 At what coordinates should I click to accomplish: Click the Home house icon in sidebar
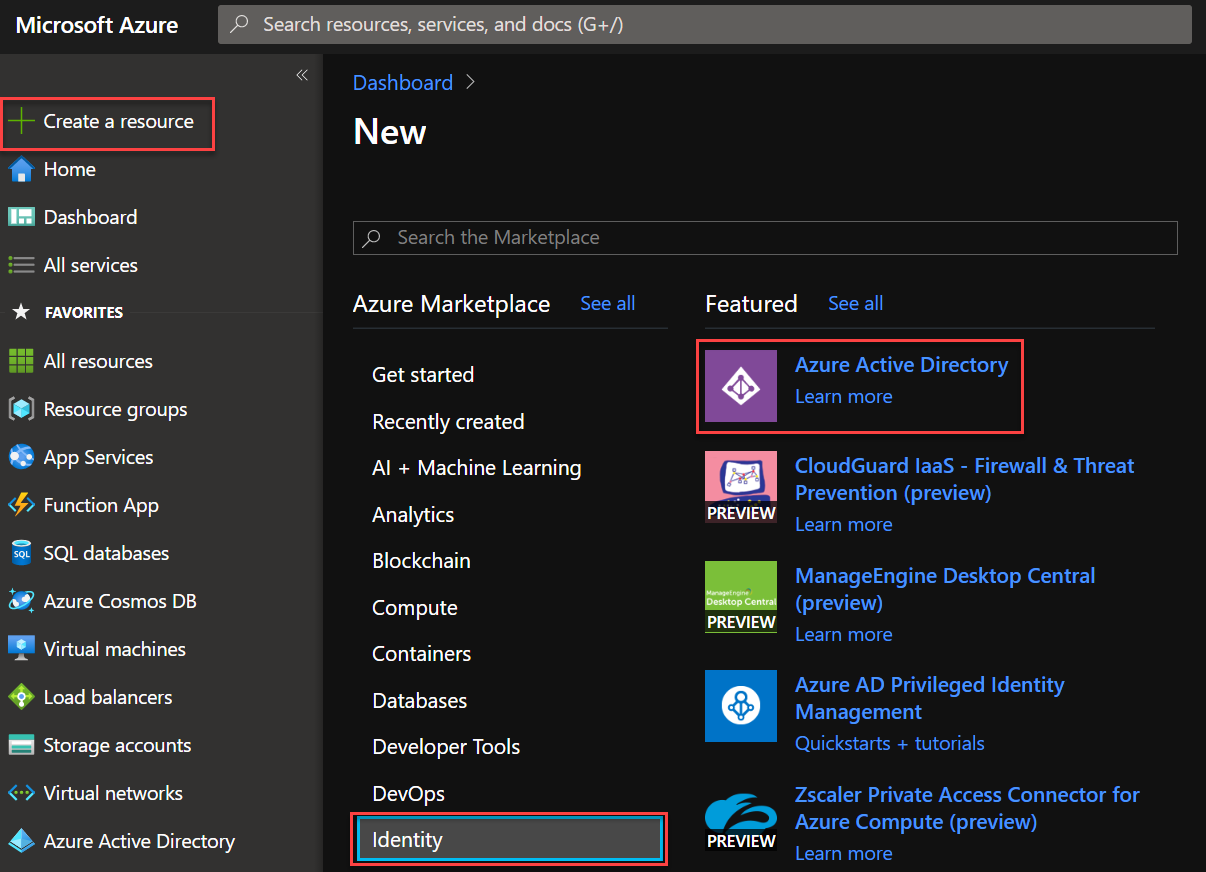tap(21, 170)
